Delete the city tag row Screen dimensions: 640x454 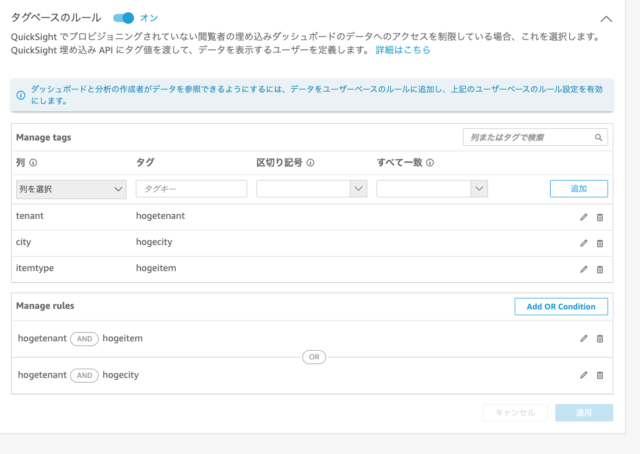tap(600, 243)
